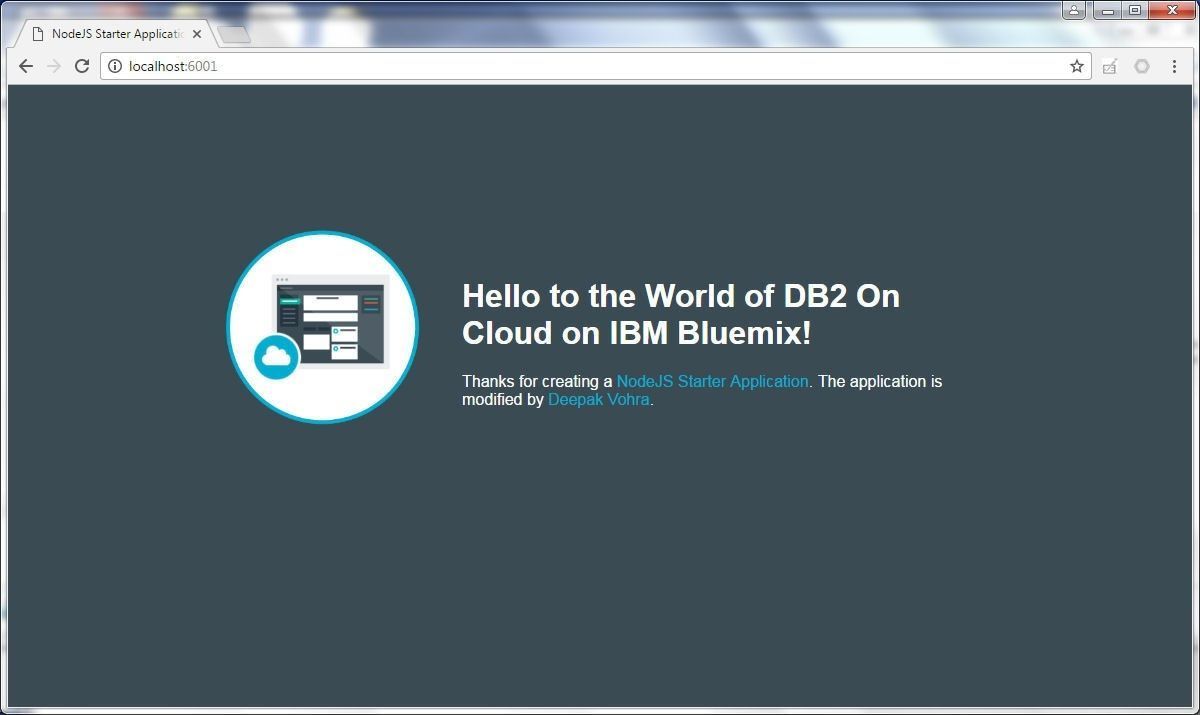The width and height of the screenshot is (1200, 715).
Task: Close the Chrome window
Action: pyautogui.click(x=1172, y=10)
